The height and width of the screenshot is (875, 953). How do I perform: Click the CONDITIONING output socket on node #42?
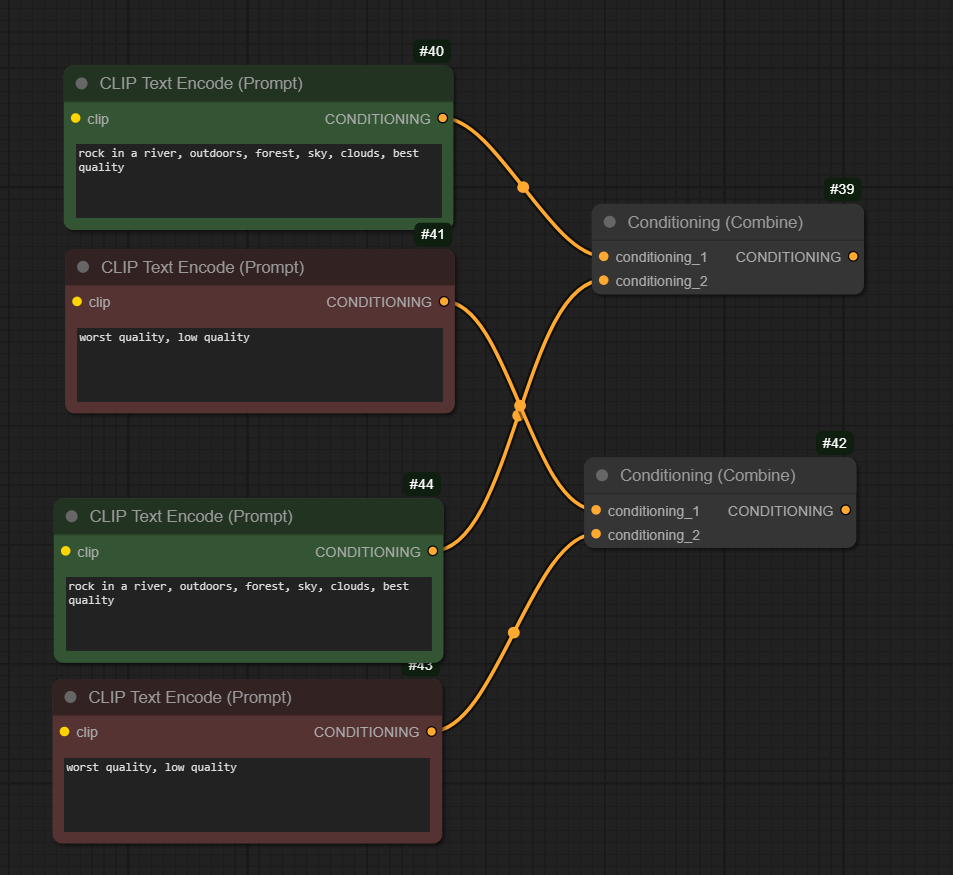coord(846,511)
